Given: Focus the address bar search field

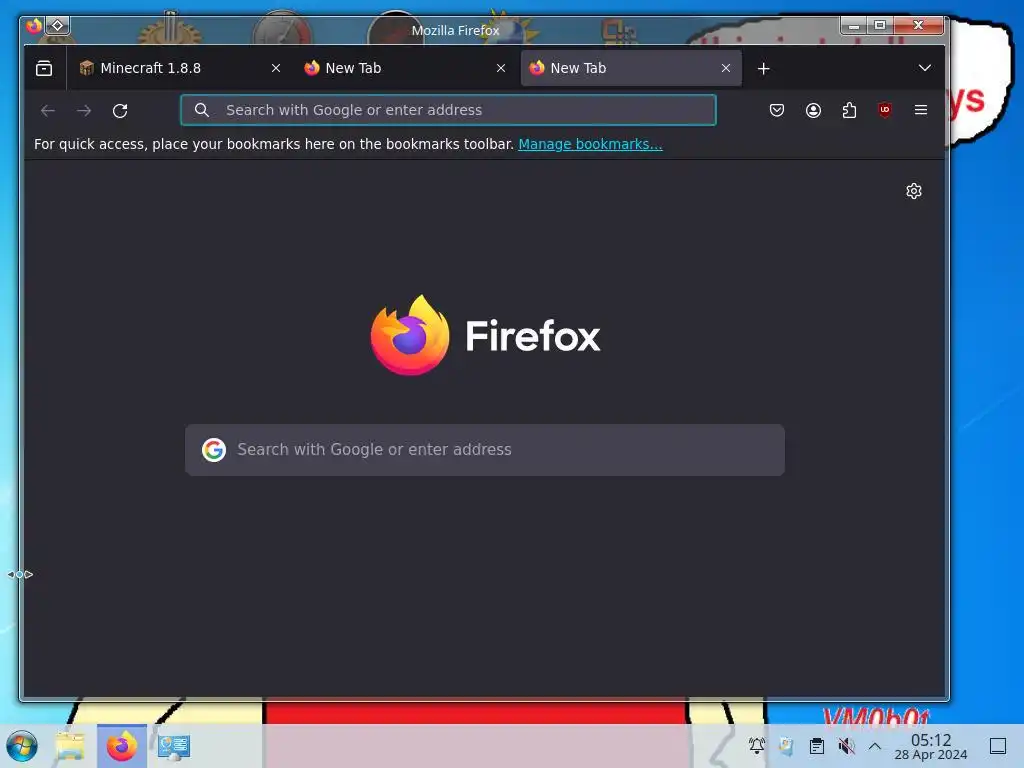Looking at the screenshot, I should [449, 110].
